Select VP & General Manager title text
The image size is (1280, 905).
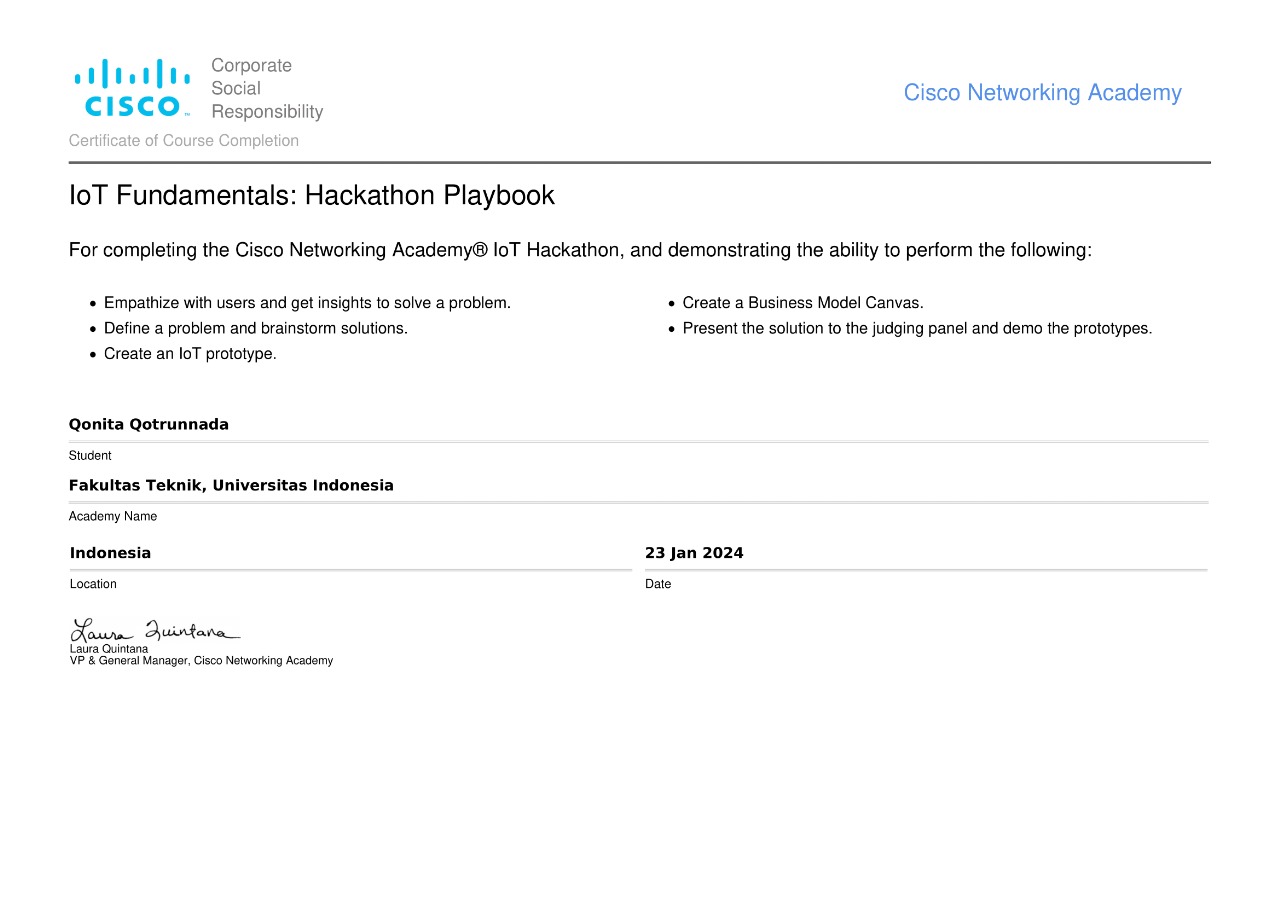tap(200, 660)
